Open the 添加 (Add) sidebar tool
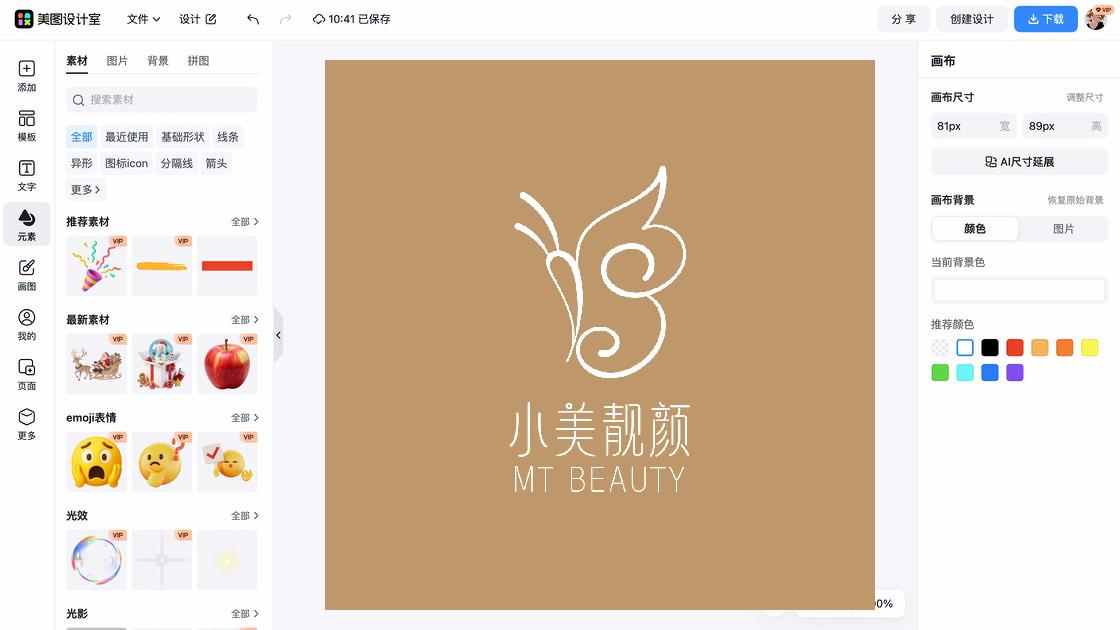This screenshot has width=1120, height=630. click(26, 76)
